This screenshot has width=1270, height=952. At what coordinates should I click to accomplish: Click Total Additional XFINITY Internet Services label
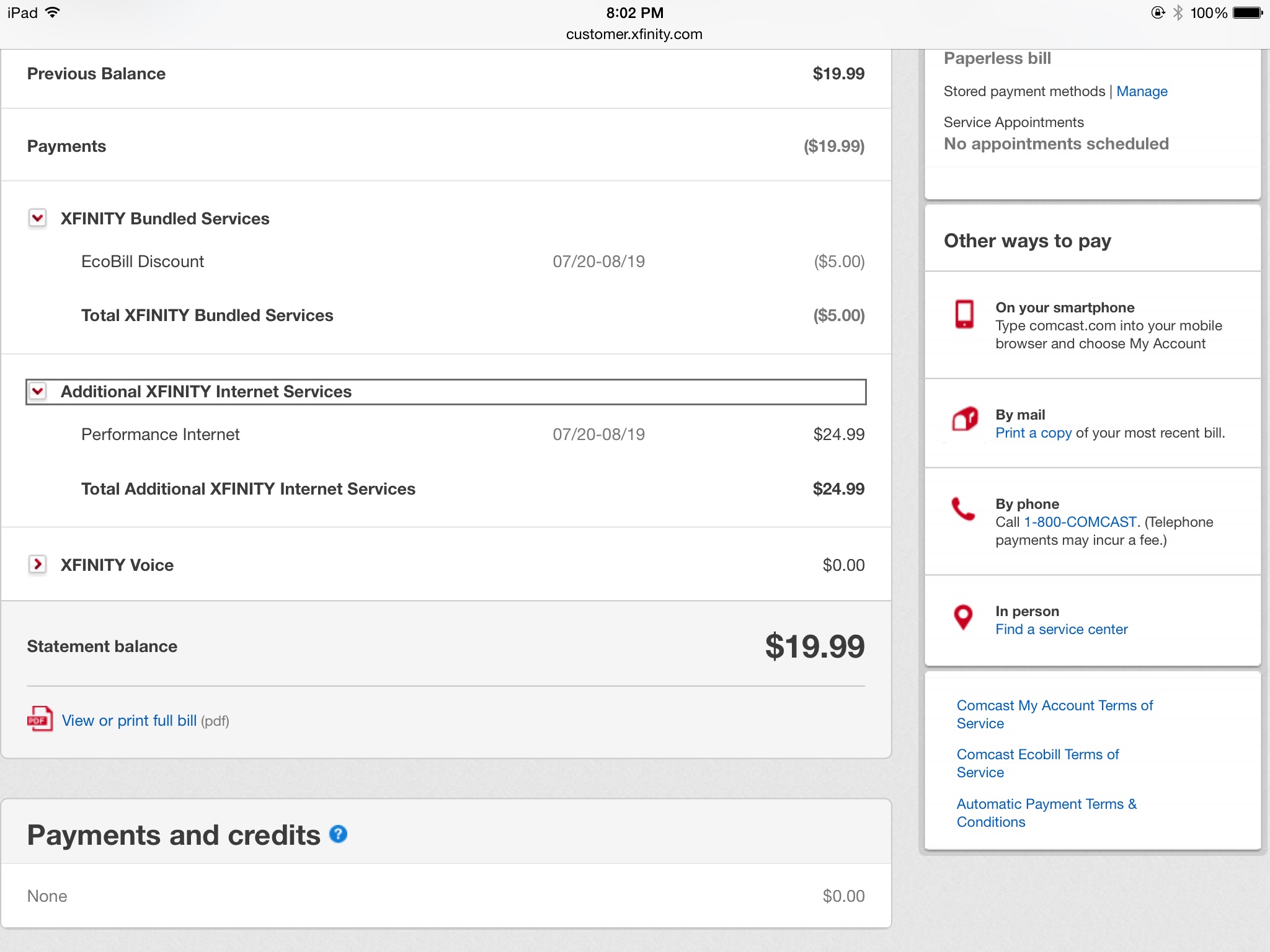[x=248, y=489]
